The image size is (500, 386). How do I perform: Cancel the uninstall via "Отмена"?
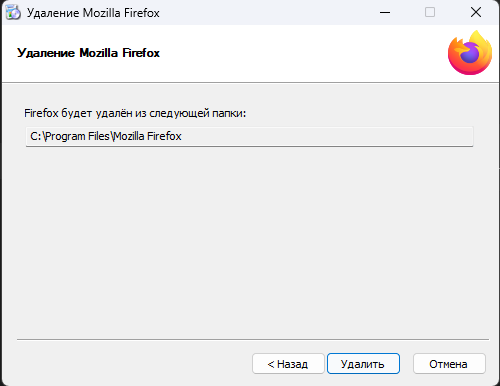(449, 364)
